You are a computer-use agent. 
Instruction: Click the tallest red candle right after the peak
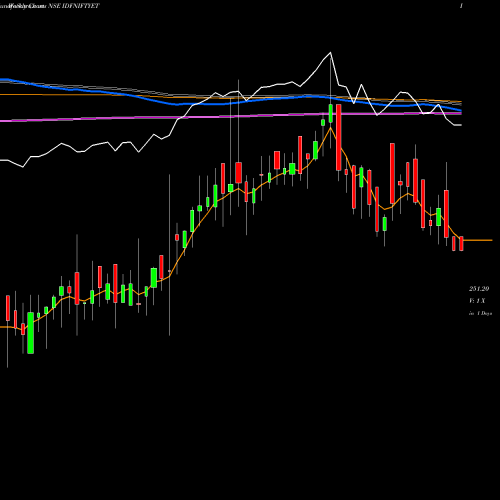tap(339, 137)
